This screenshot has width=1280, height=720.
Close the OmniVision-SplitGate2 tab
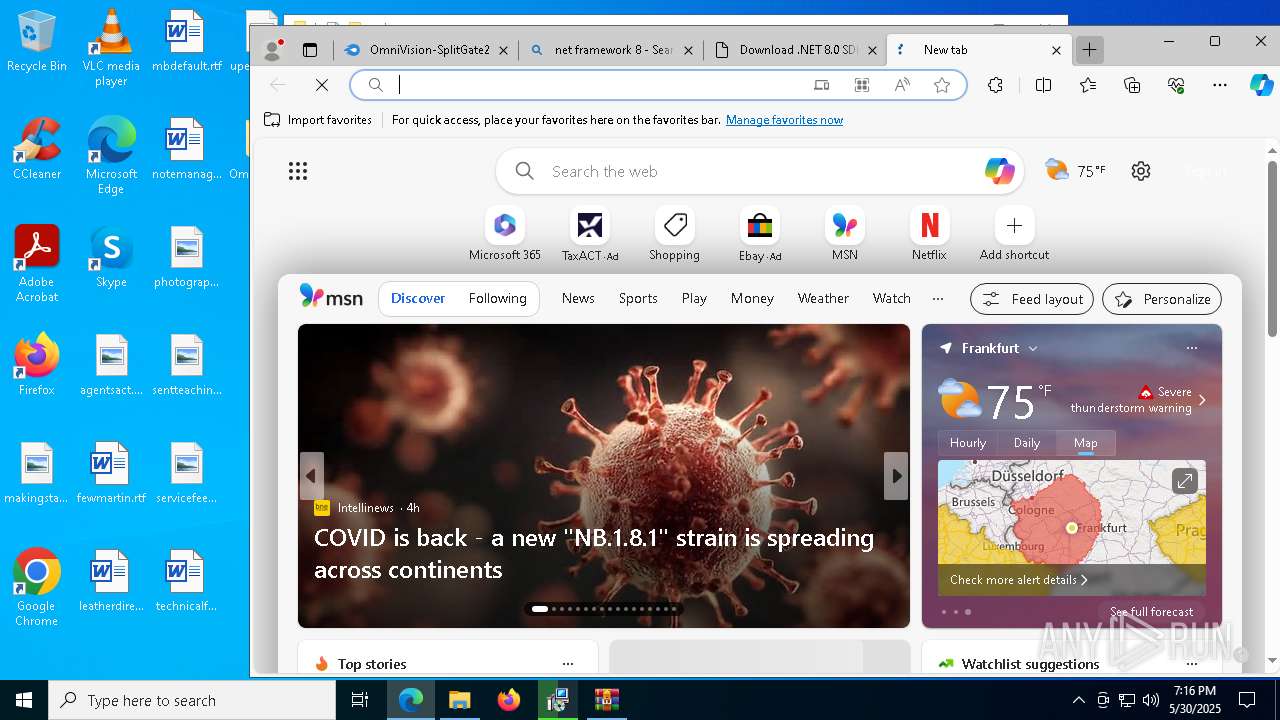tap(503, 50)
